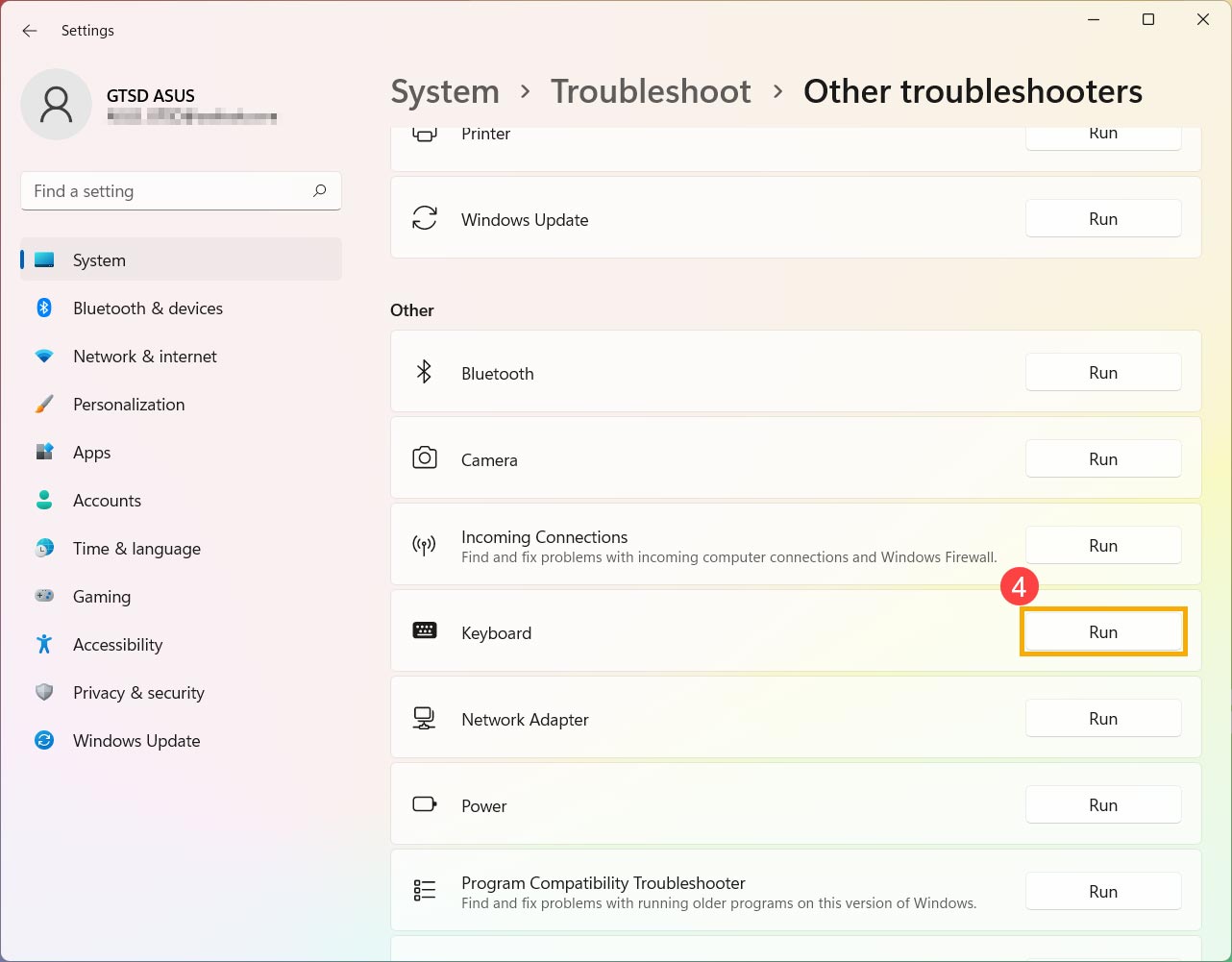Open Windows Update in sidebar
The image size is (1232, 962).
(x=181, y=740)
